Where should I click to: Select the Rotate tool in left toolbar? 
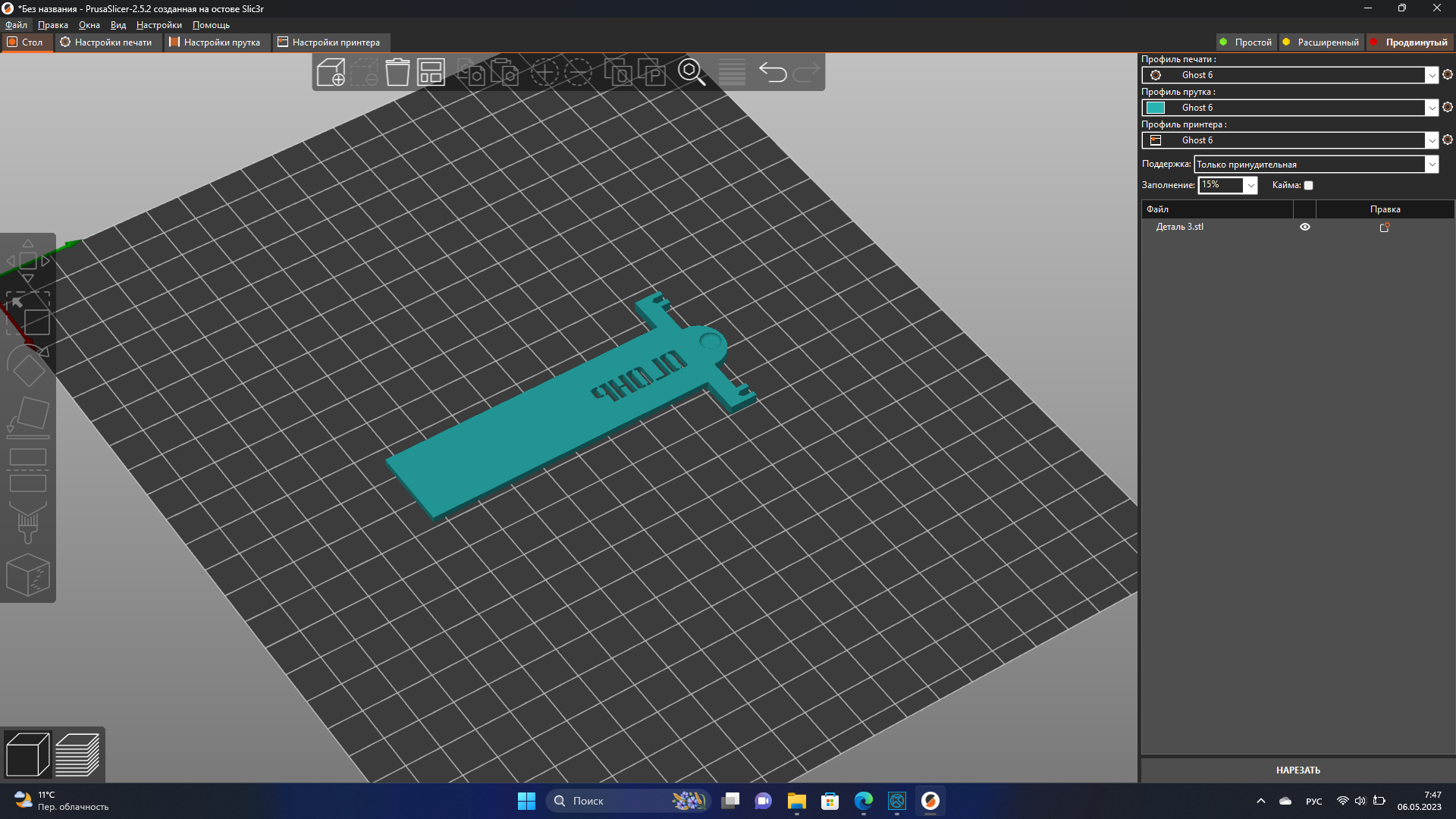coord(28,366)
